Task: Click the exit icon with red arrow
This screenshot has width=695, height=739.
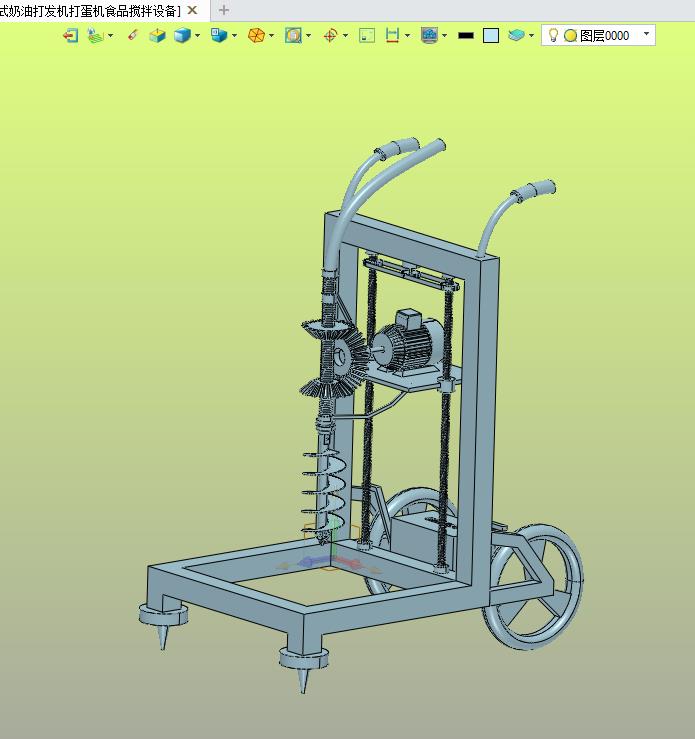Action: coord(70,35)
